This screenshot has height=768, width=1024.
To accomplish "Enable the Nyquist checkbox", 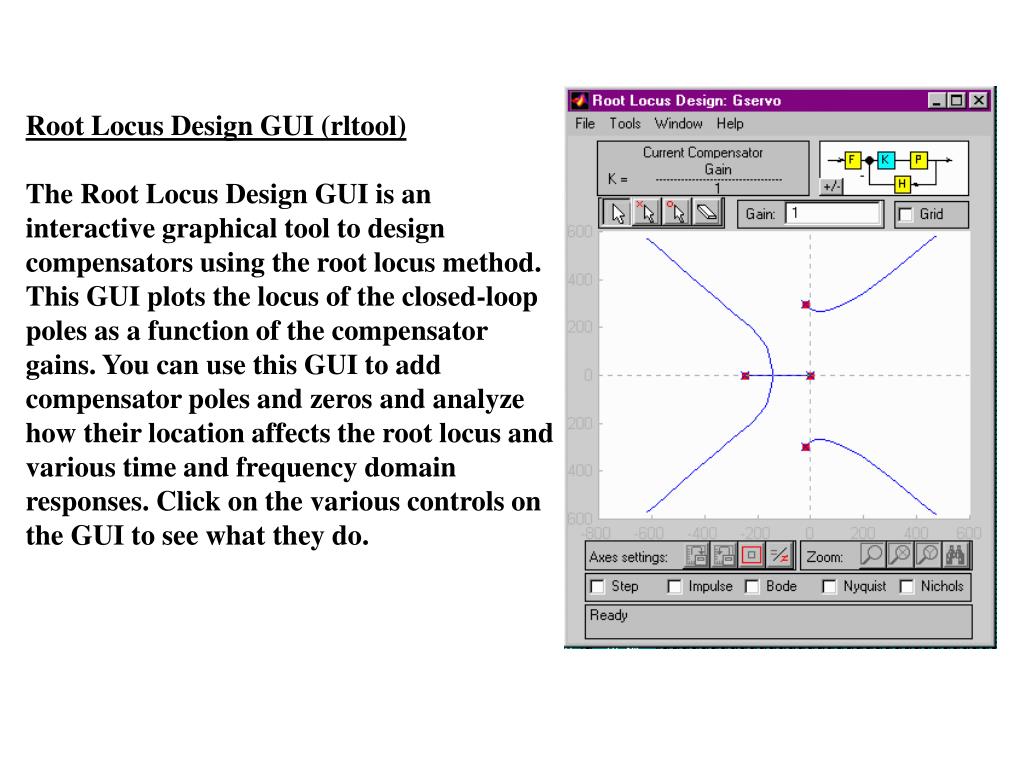I will [x=829, y=586].
